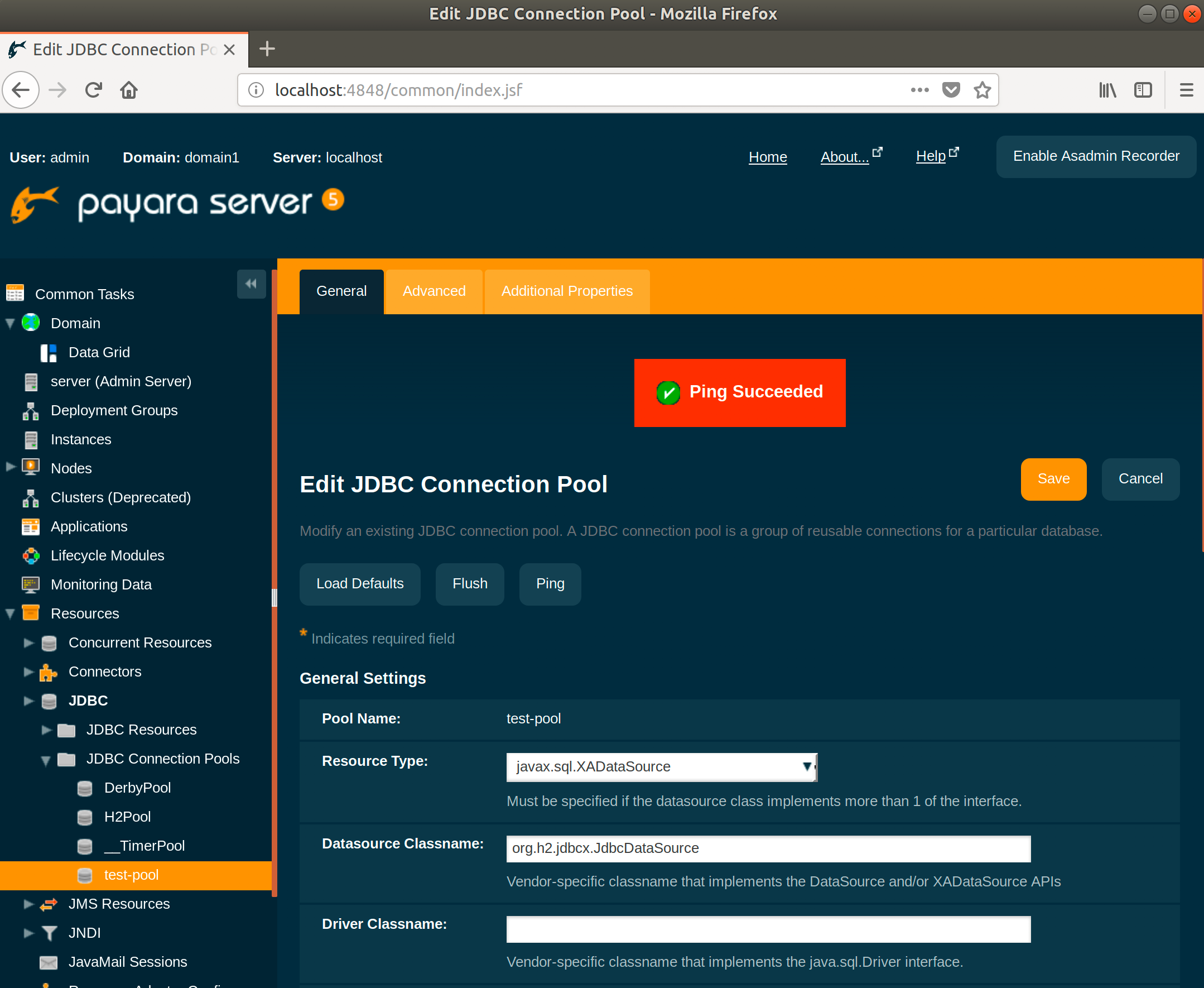Image resolution: width=1204 pixels, height=988 pixels.
Task: Switch to the Advanced tab
Action: (434, 291)
